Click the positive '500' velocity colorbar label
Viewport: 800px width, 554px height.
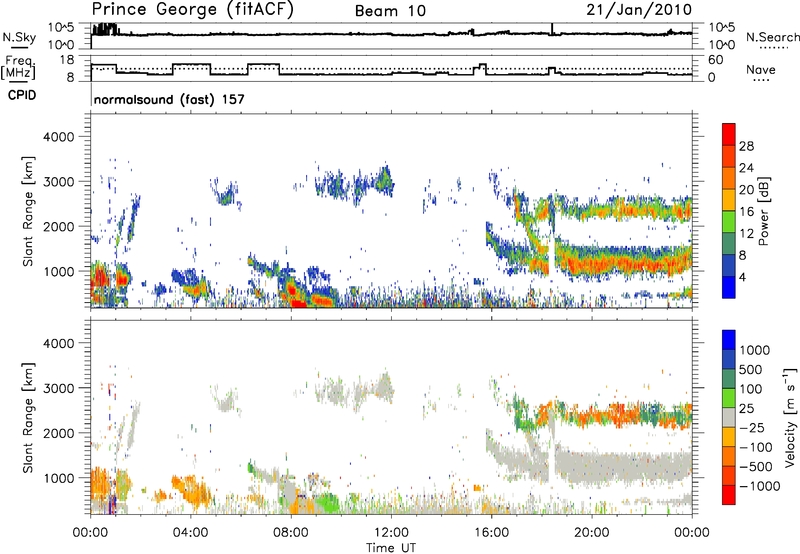[751, 369]
